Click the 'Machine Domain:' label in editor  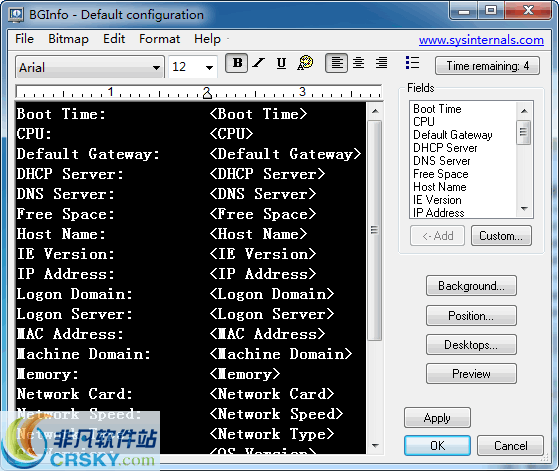click(83, 354)
